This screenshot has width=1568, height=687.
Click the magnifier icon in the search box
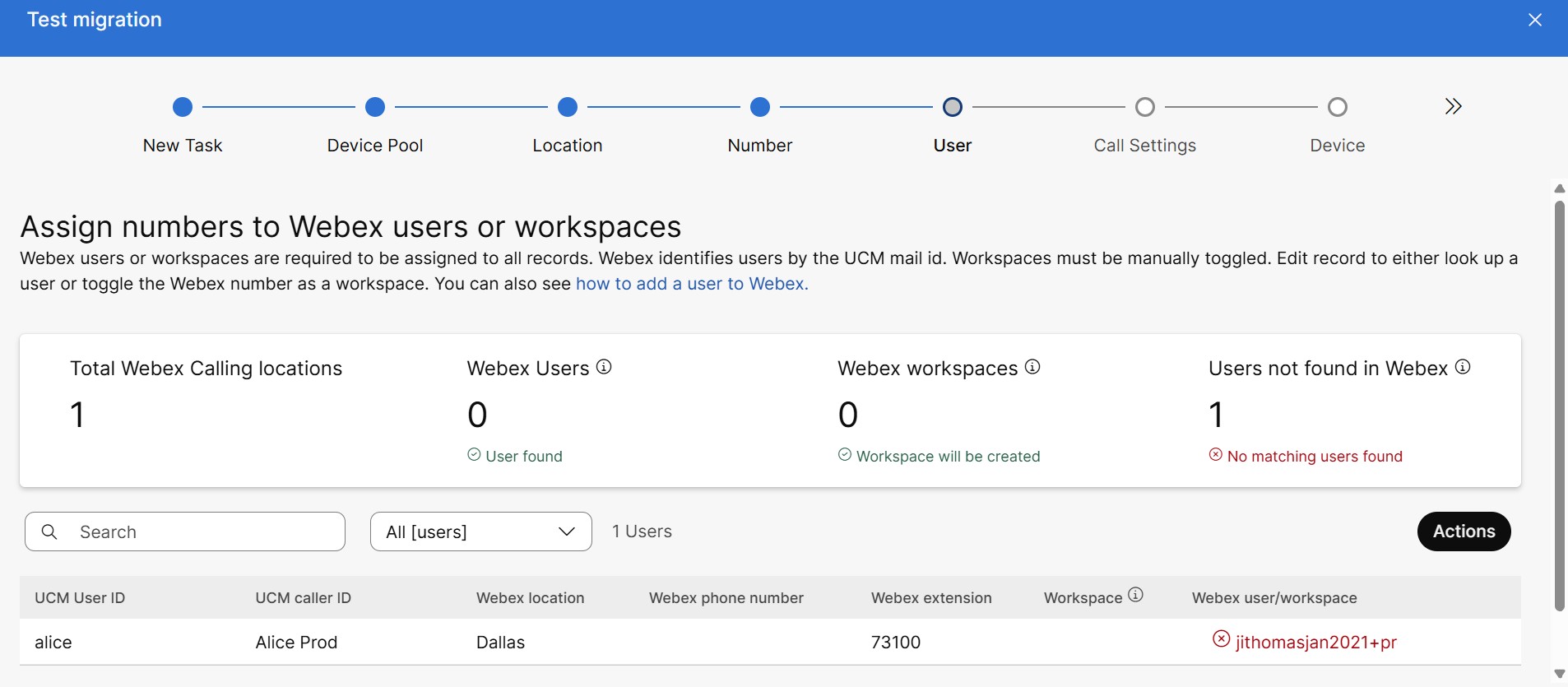[49, 532]
